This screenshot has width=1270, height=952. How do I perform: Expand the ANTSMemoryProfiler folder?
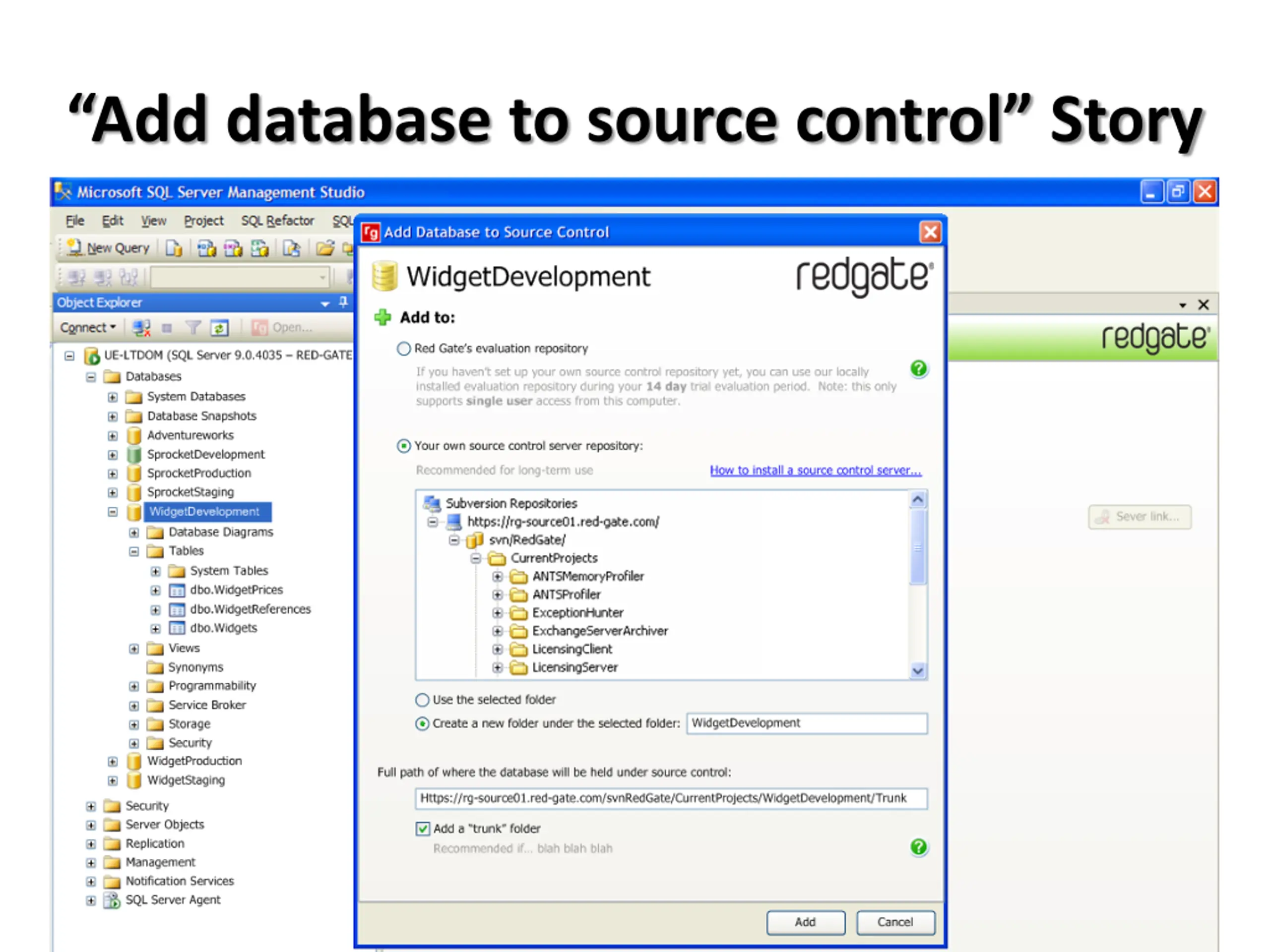[498, 577]
